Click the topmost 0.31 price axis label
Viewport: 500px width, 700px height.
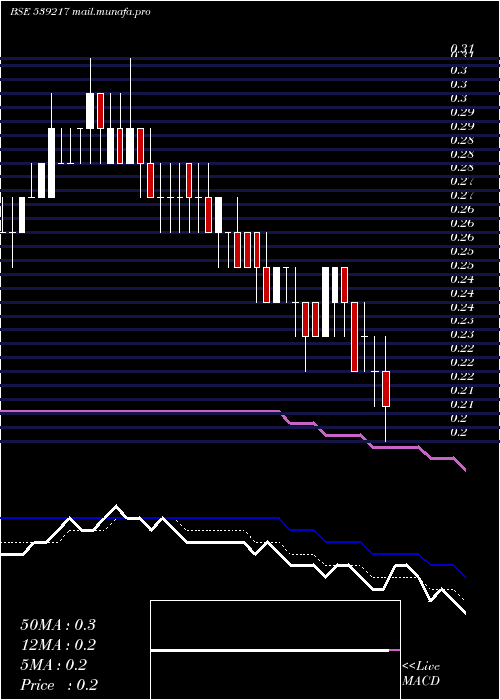462,50
